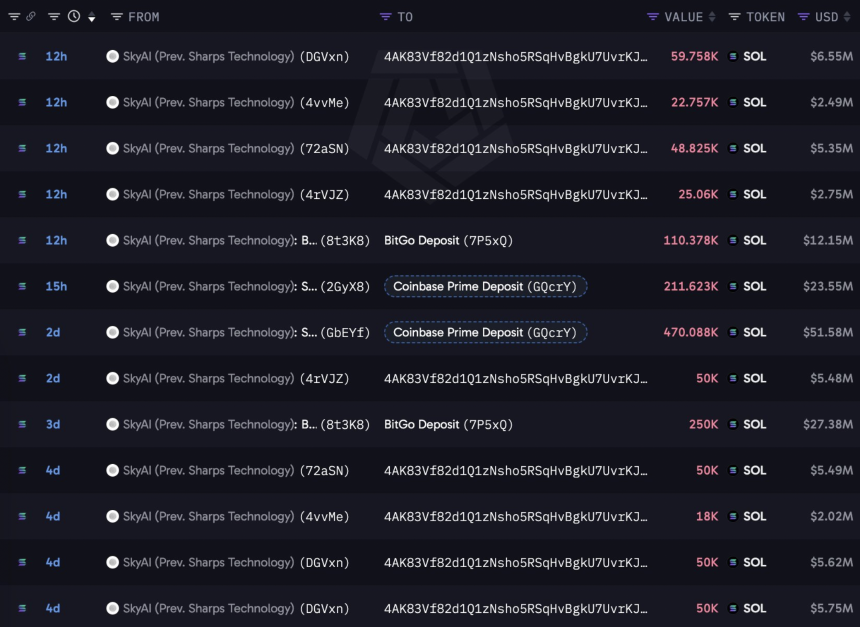Open the 4AK83V... recipient address in the $5.75M row
The height and width of the screenshot is (627, 860).
pyautogui.click(x=516, y=608)
